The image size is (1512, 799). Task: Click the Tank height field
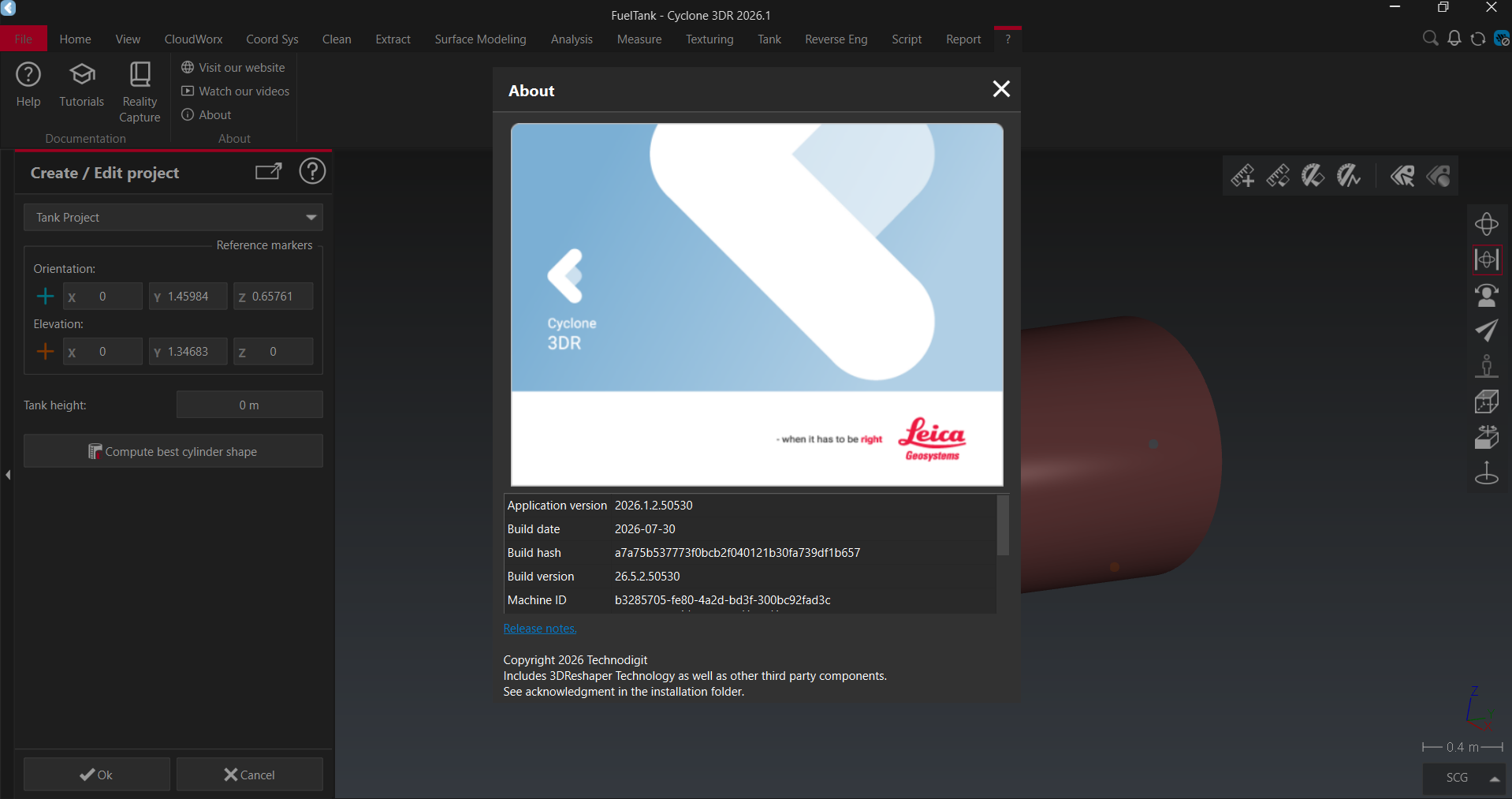249,405
